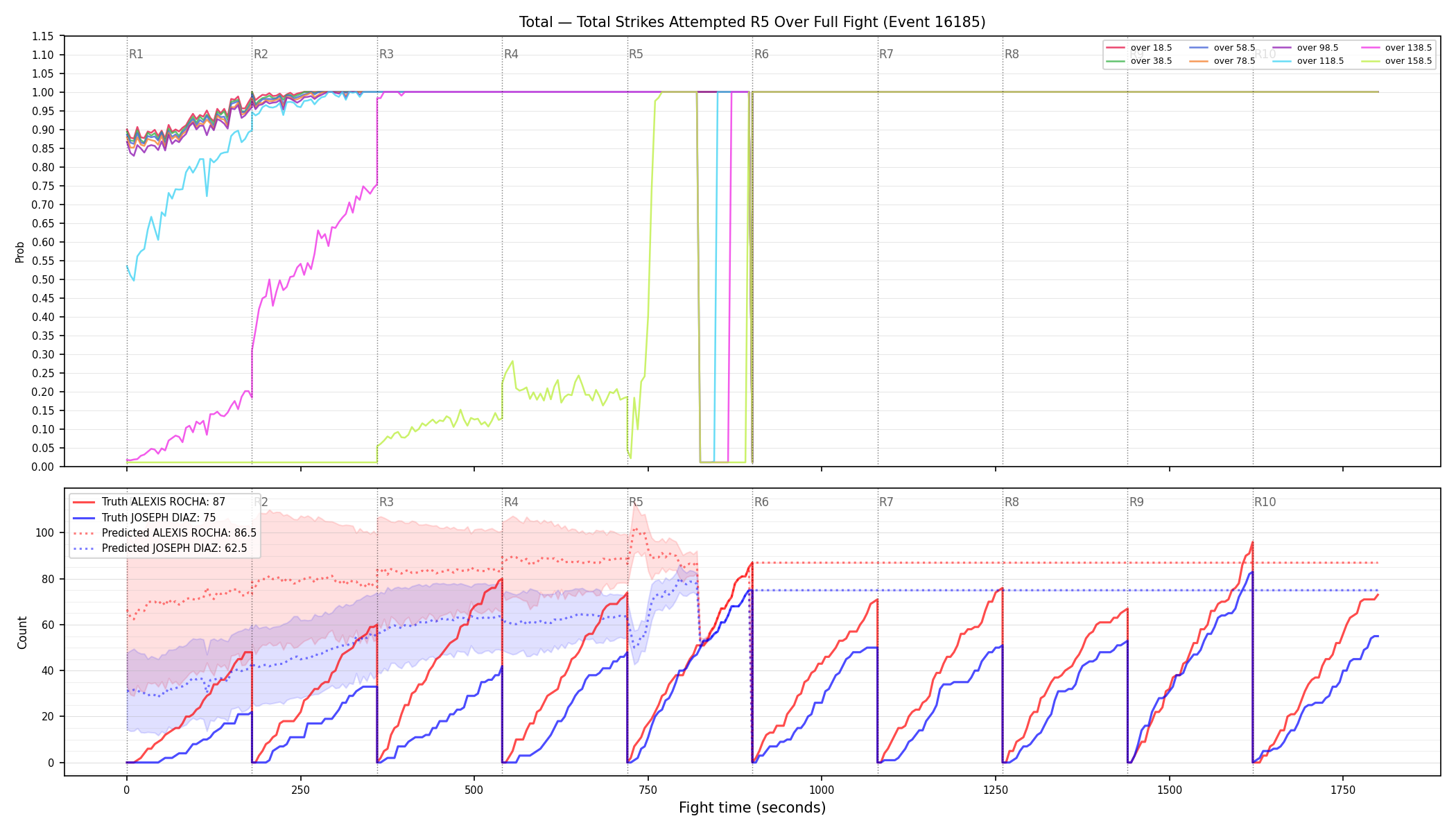Screen dimensions: 1456x832
Task: Click the 1000 tick on the time axis
Action: (x=822, y=790)
